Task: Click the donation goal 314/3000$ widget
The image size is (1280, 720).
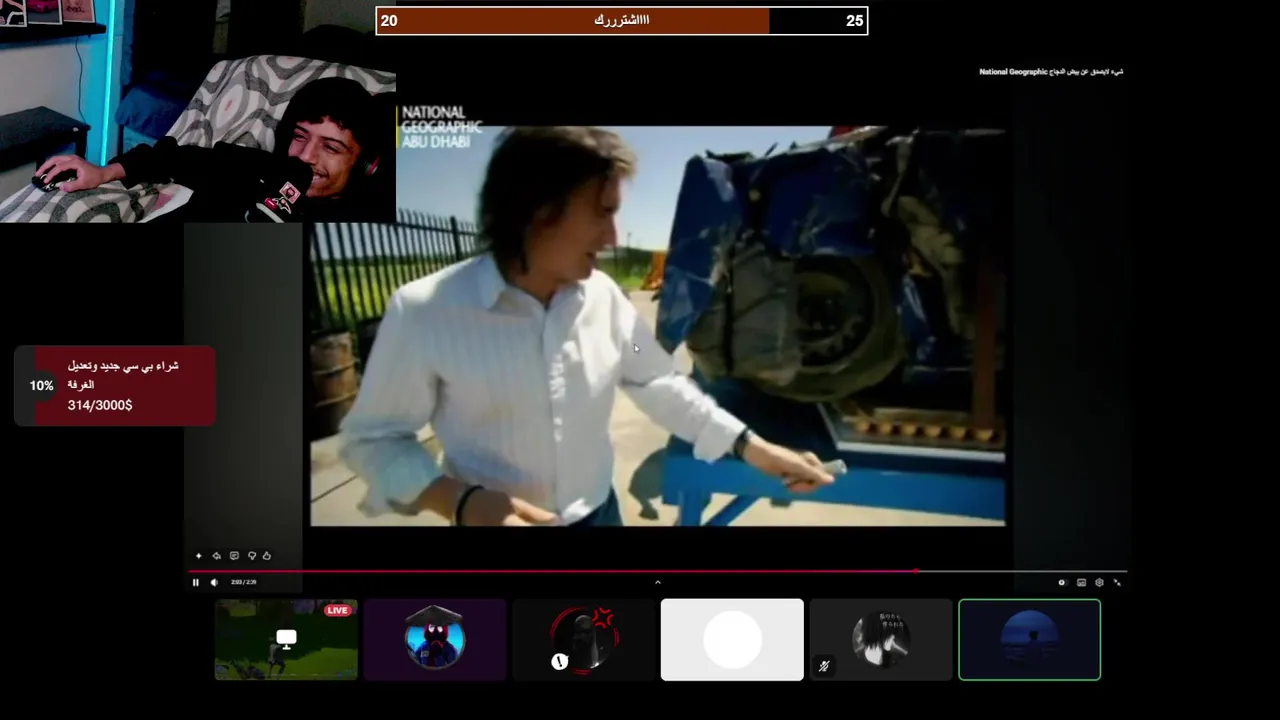Action: (115, 386)
